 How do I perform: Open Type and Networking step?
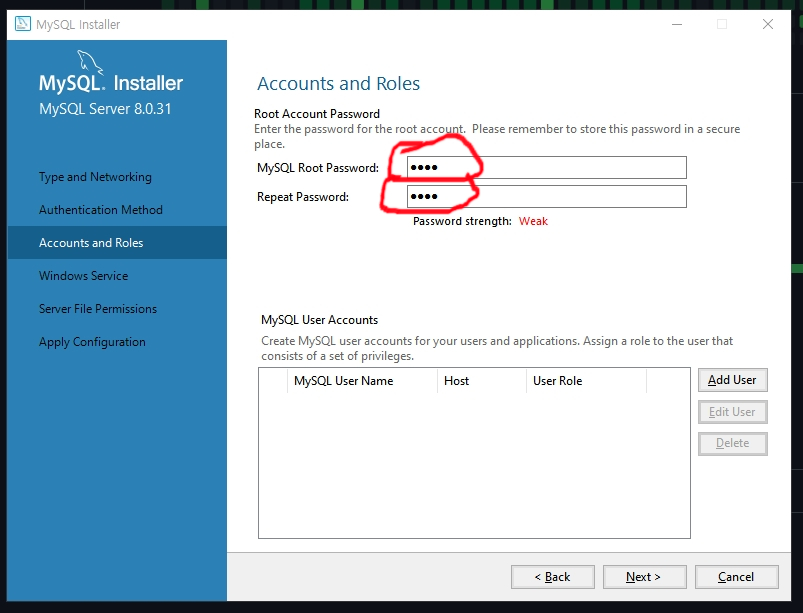click(95, 177)
